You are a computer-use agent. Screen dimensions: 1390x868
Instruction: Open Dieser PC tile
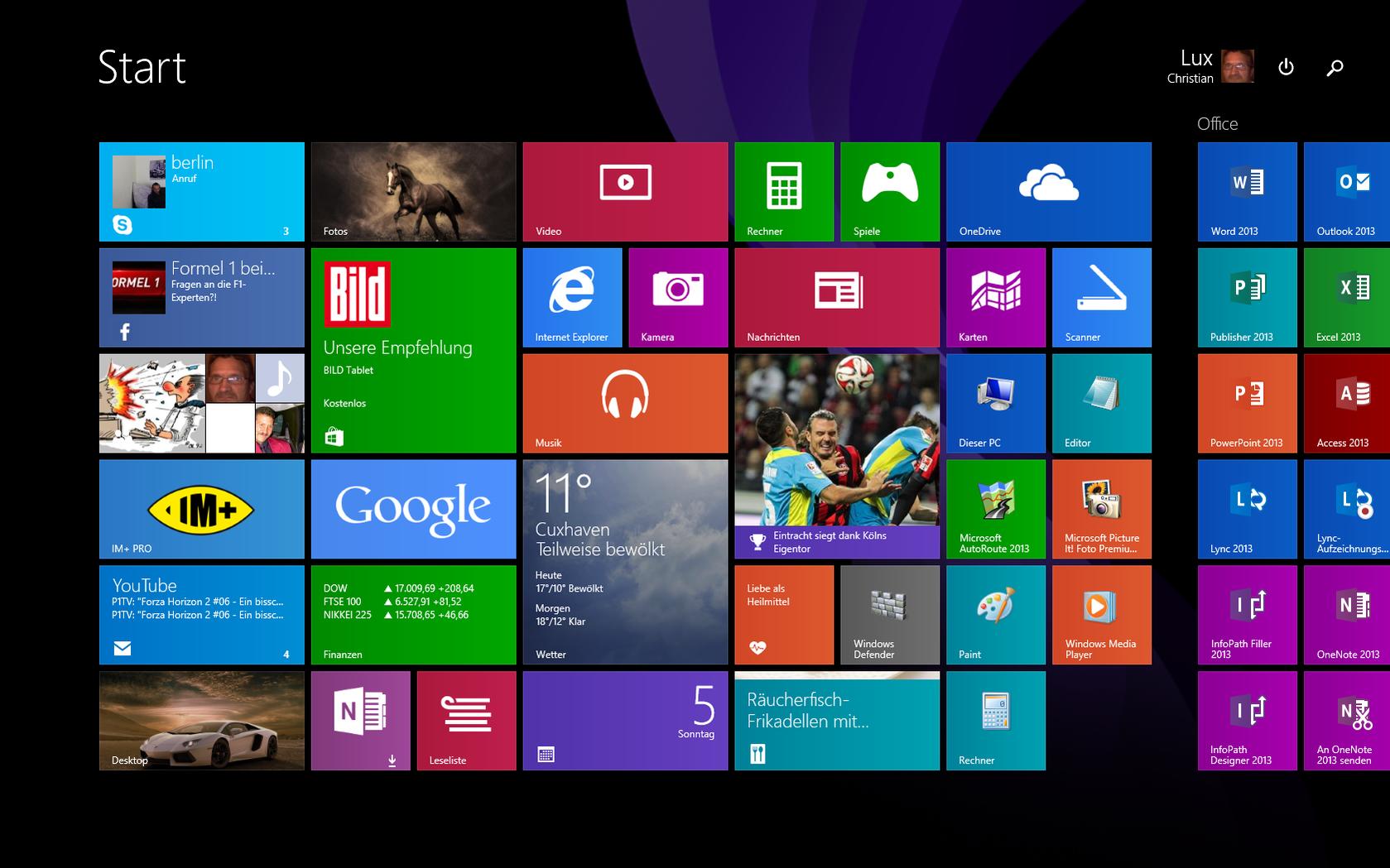point(997,404)
